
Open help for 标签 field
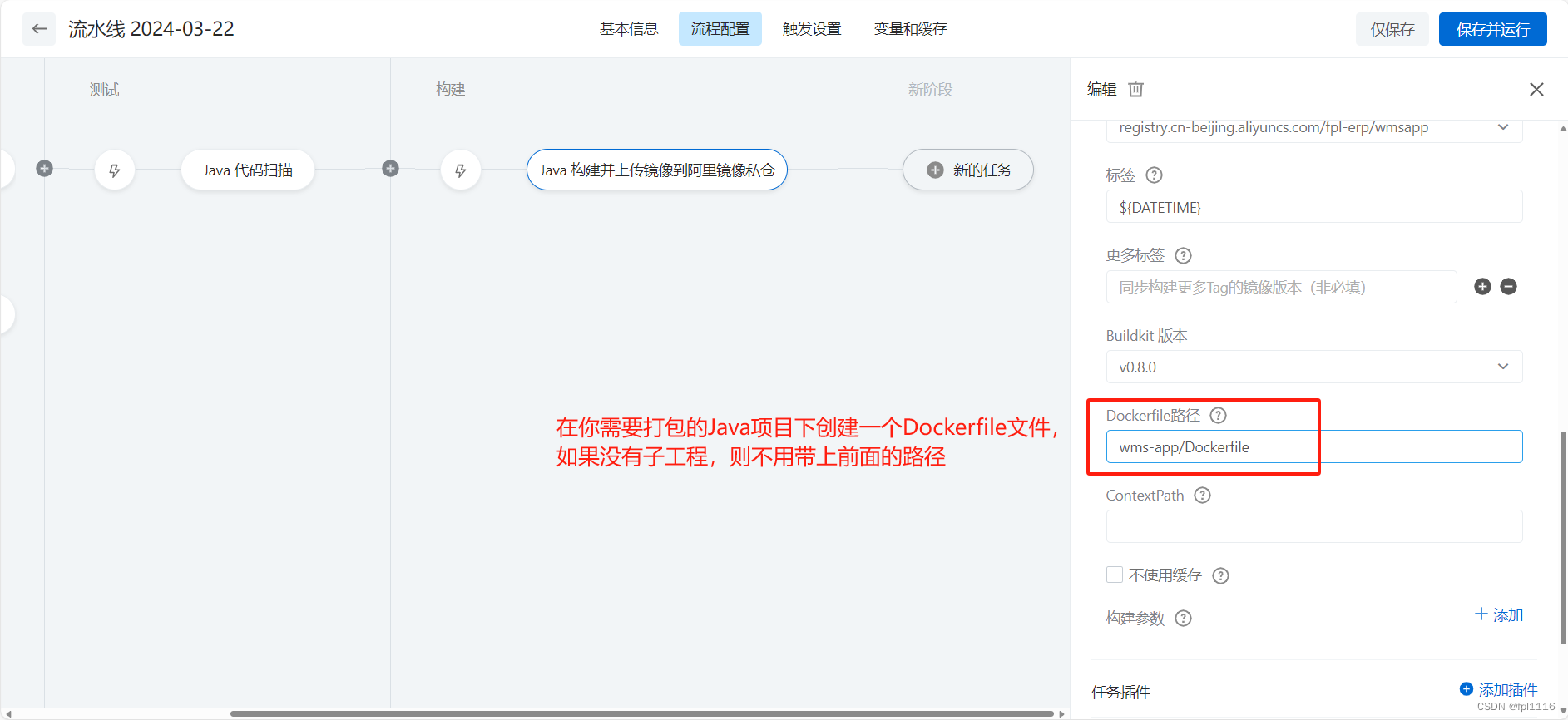(x=1154, y=175)
